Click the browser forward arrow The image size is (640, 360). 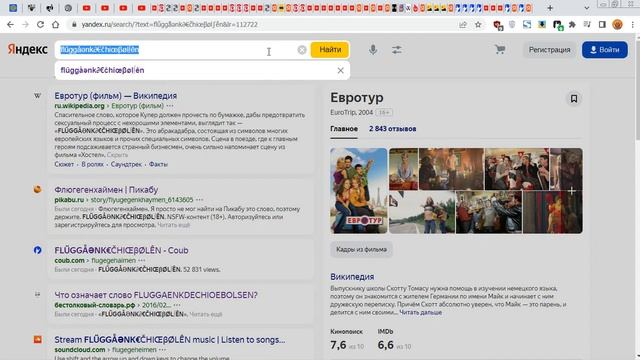25,24
